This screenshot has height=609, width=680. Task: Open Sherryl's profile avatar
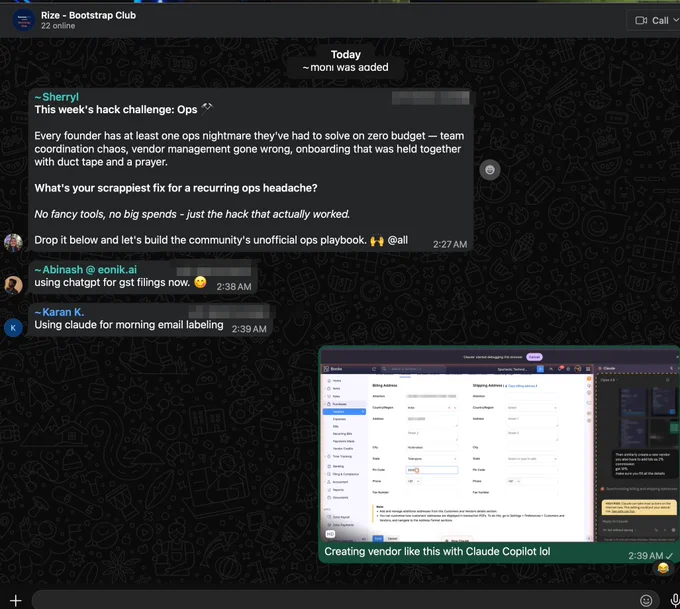[x=13, y=242]
